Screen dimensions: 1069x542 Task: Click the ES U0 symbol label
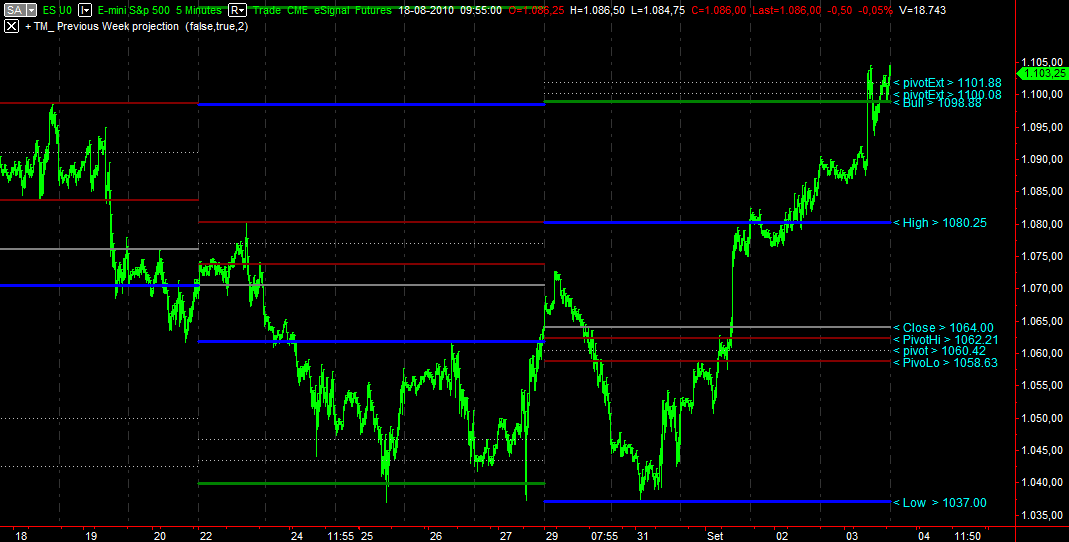tap(57, 10)
